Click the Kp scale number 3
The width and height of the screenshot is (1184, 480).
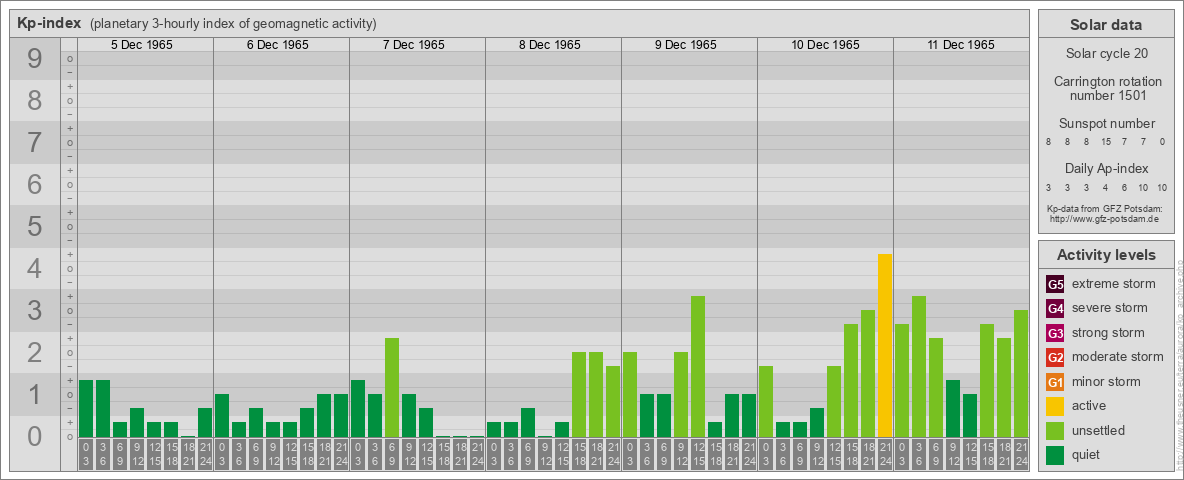(34, 310)
